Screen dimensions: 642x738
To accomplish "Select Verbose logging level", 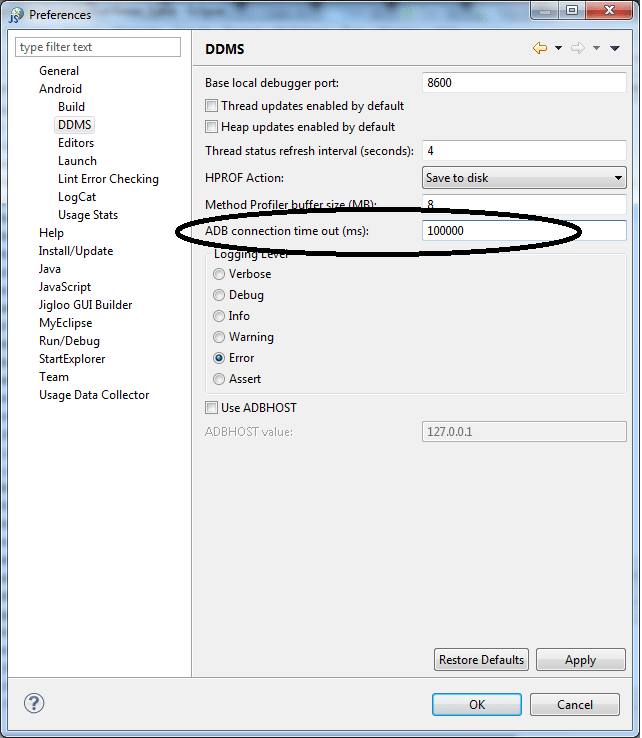I will click(219, 274).
